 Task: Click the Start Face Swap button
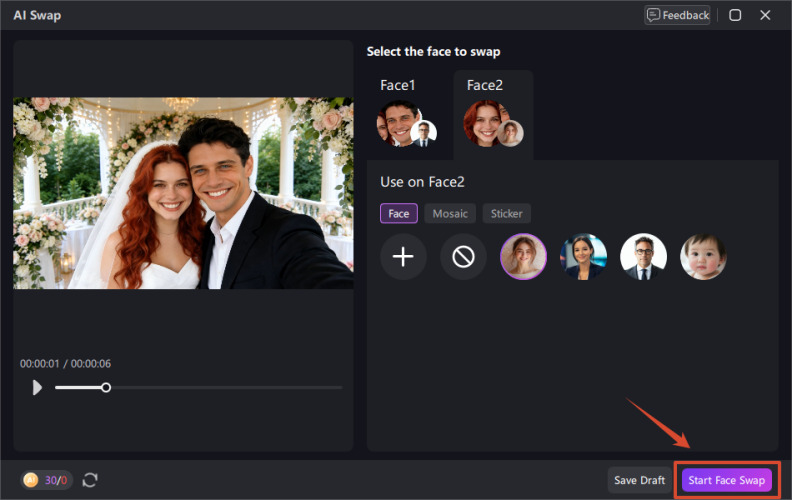tap(726, 480)
